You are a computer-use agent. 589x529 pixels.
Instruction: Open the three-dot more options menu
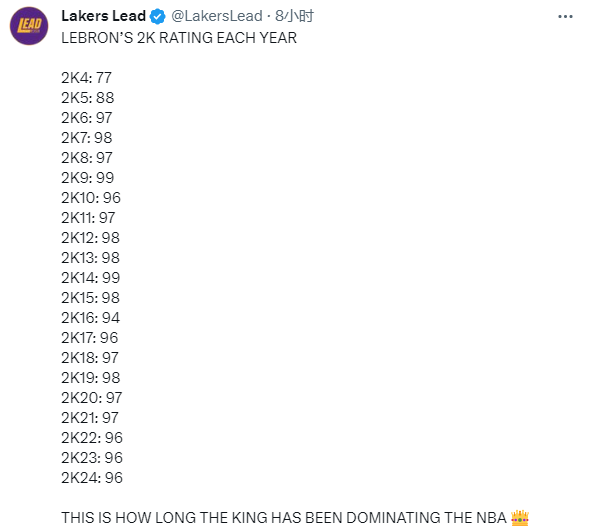pyautogui.click(x=565, y=17)
